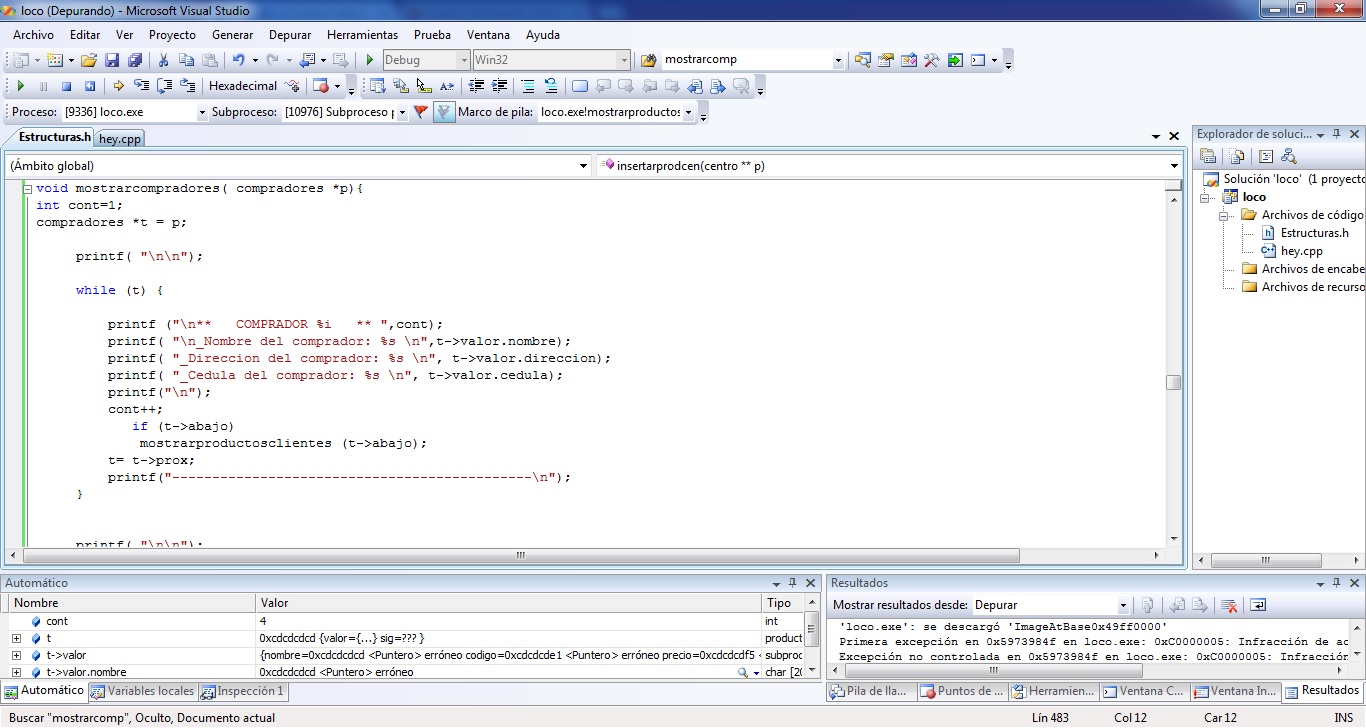1366x728 pixels.
Task: Open Mostrar resultados desde Depurar dropdown
Action: (x=1123, y=606)
